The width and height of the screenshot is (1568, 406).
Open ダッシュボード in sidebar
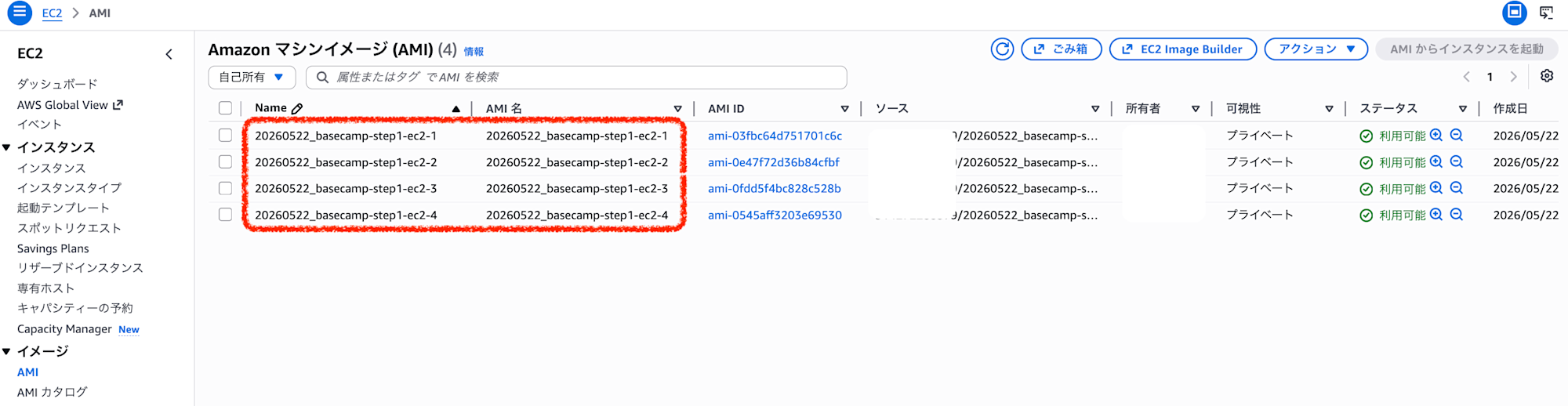(57, 84)
